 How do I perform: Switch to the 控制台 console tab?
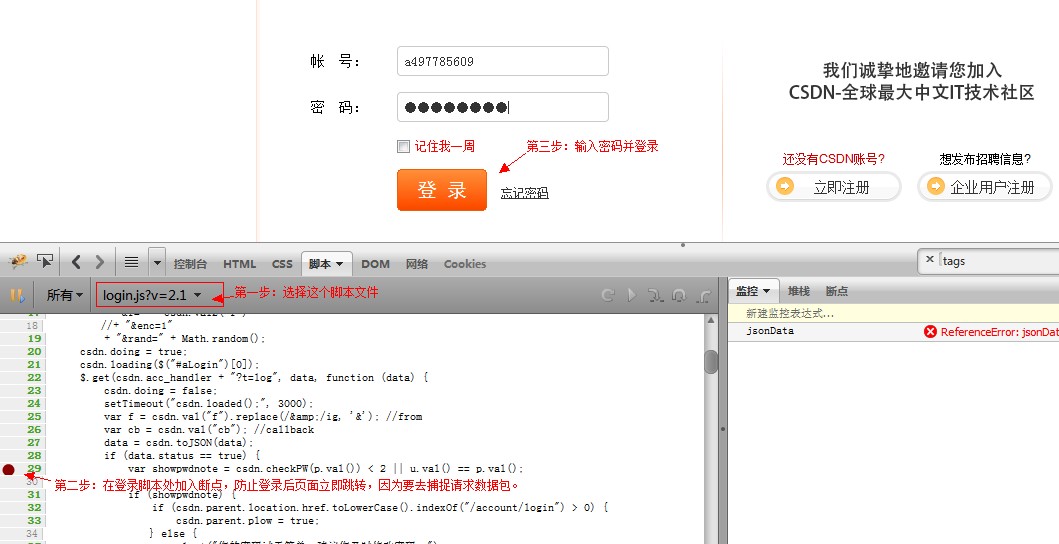point(190,264)
